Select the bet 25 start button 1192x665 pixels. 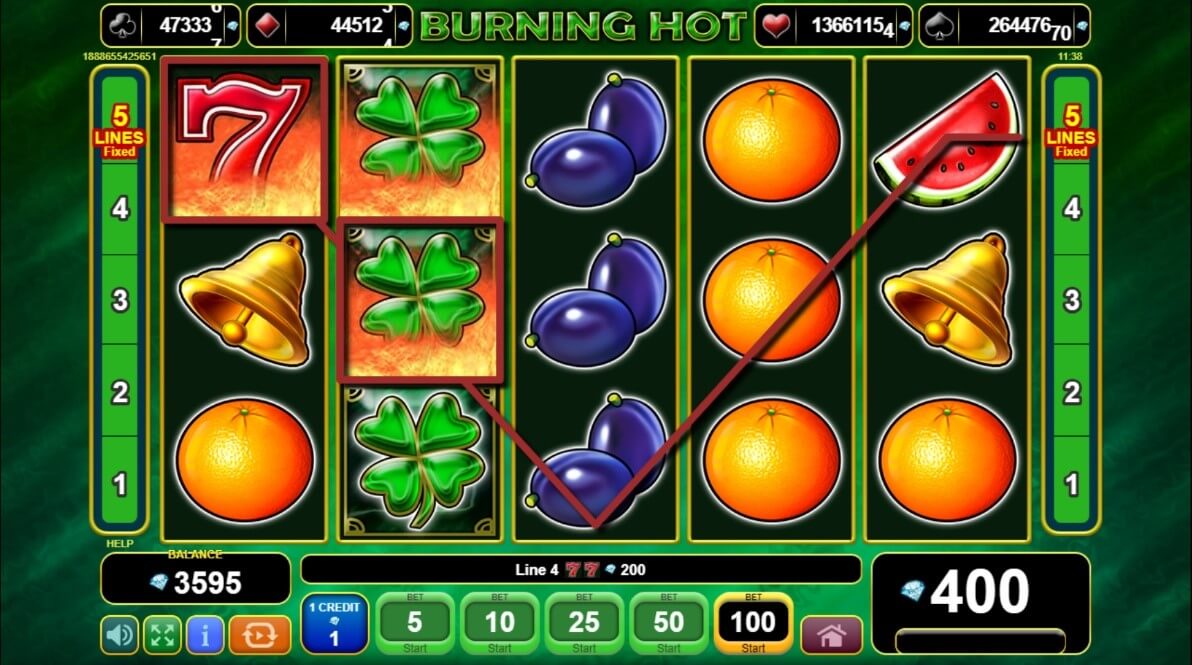pyautogui.click(x=584, y=624)
